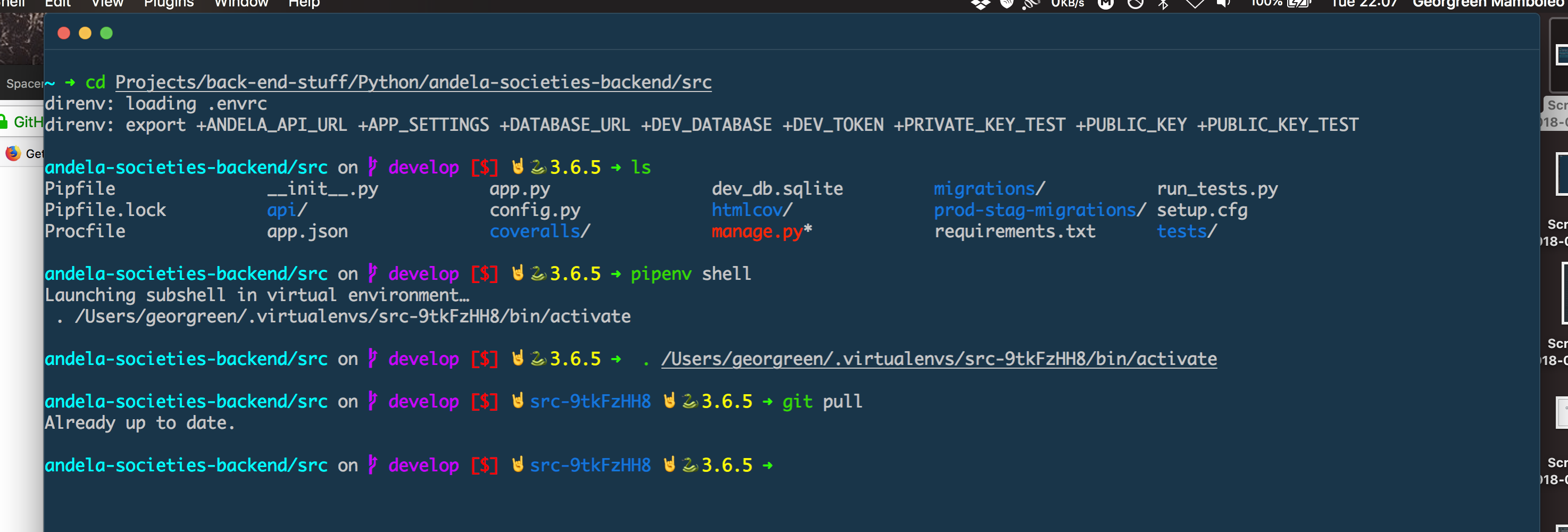Click the 'ls' command word
The image size is (1568, 532).
[x=641, y=167]
